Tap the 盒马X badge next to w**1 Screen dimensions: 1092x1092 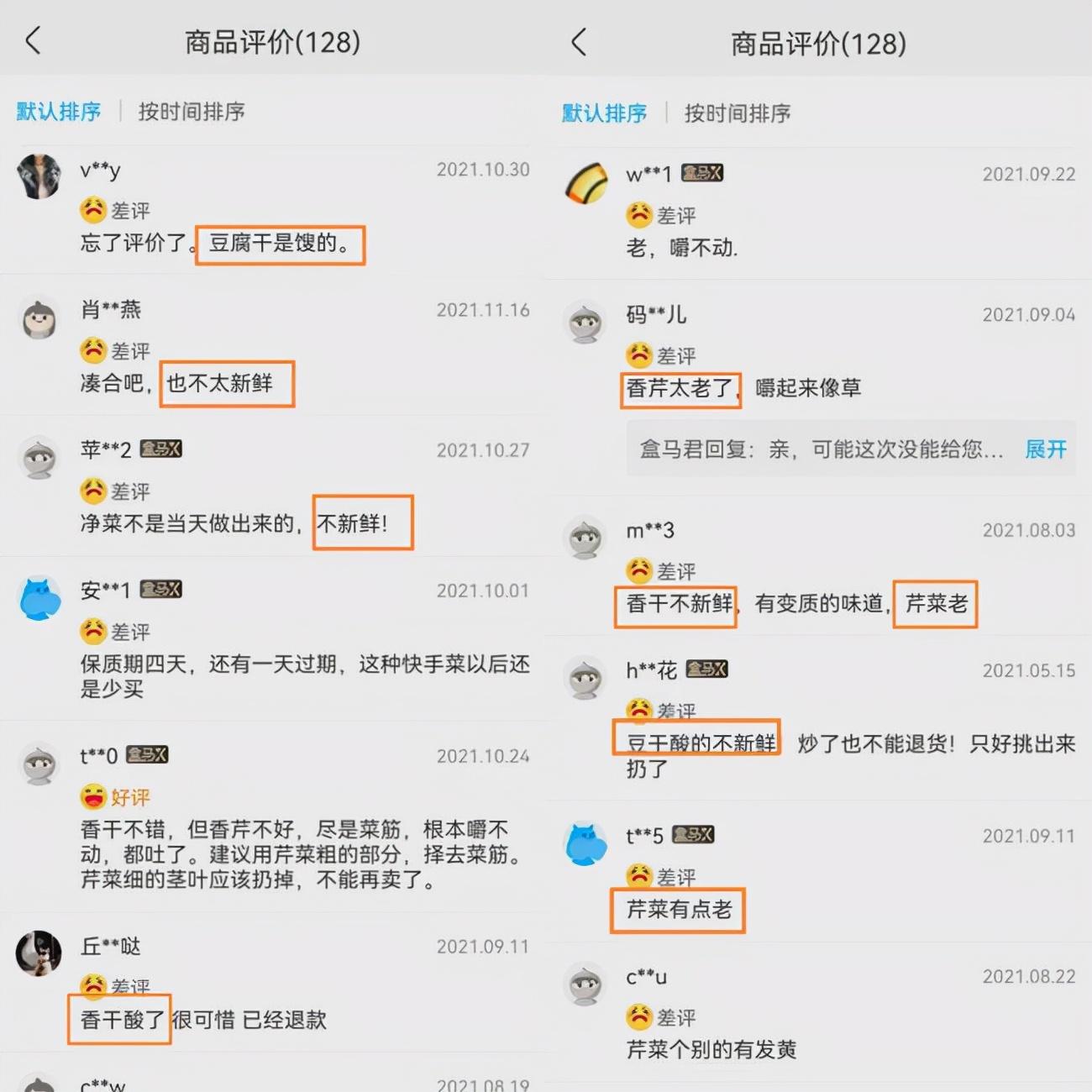(702, 172)
